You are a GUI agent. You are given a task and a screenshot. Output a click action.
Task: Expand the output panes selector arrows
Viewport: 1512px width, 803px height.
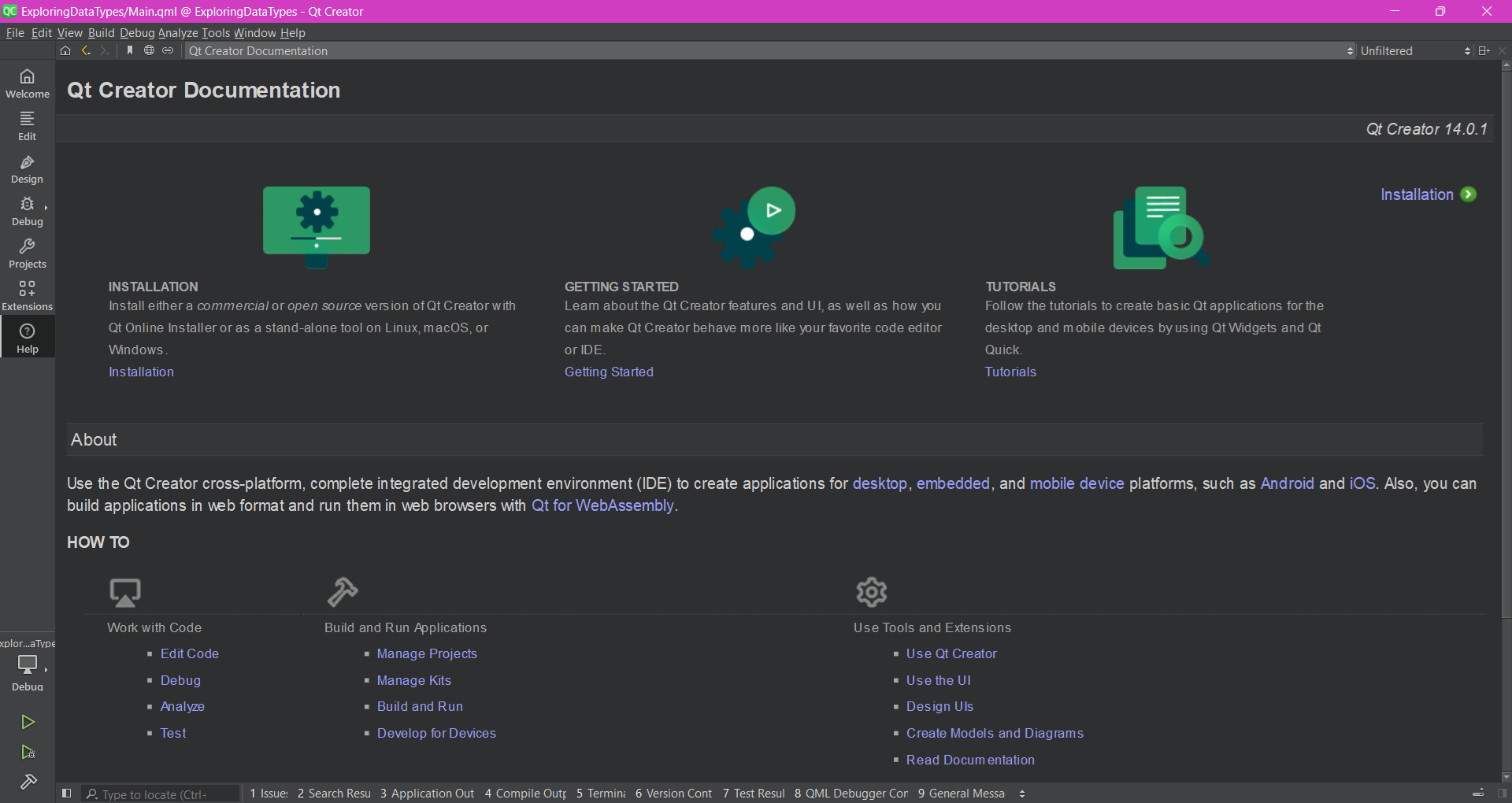coord(1022,794)
